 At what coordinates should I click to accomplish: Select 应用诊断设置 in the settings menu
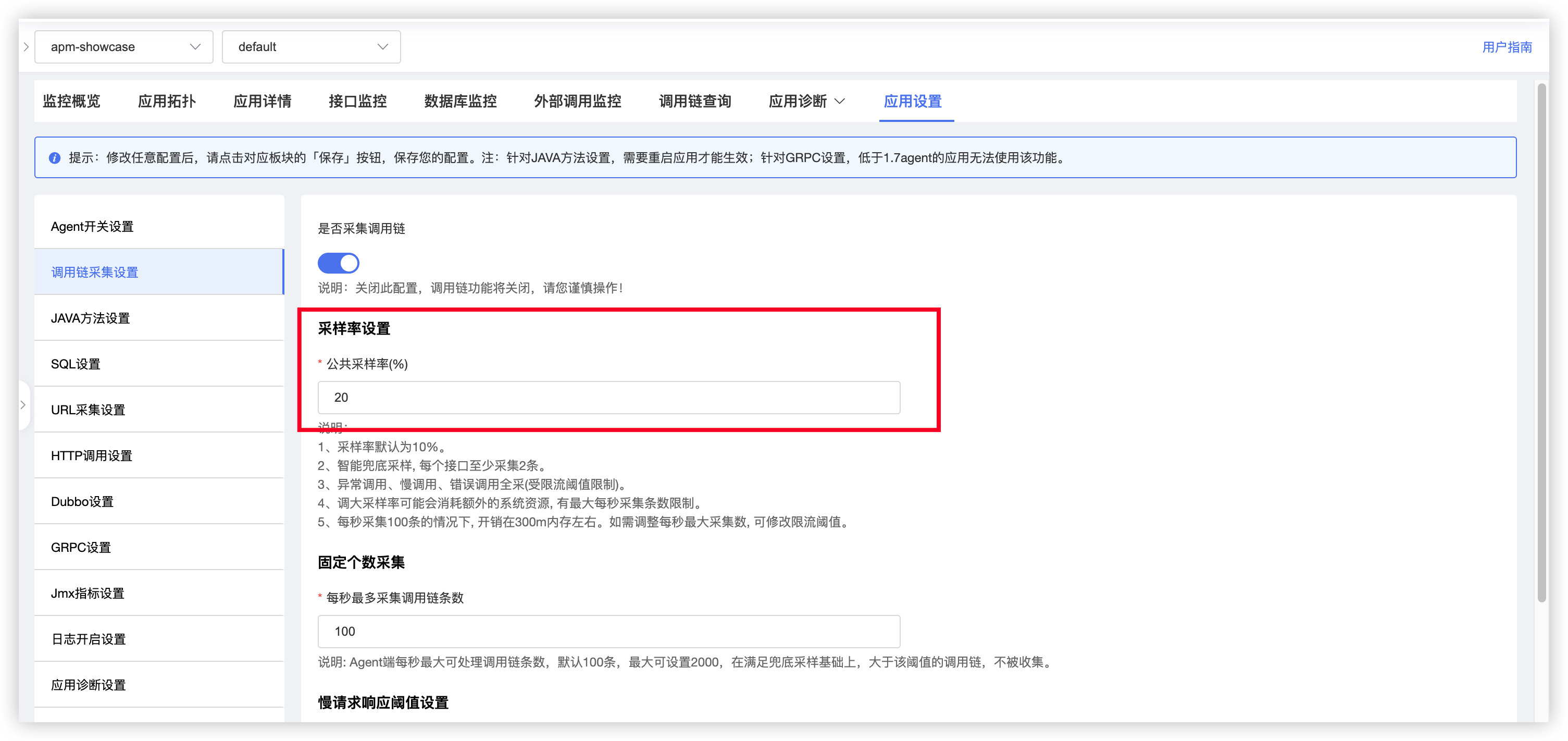pos(159,685)
